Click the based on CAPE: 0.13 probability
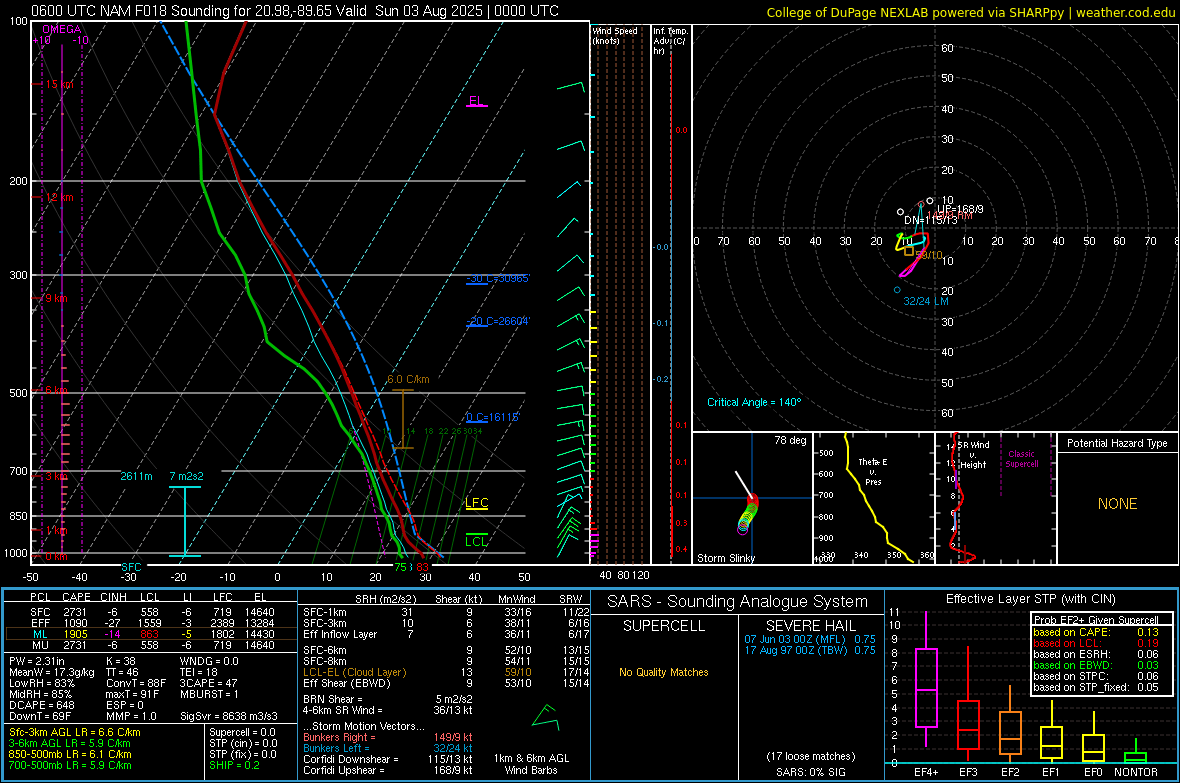 click(1096, 632)
